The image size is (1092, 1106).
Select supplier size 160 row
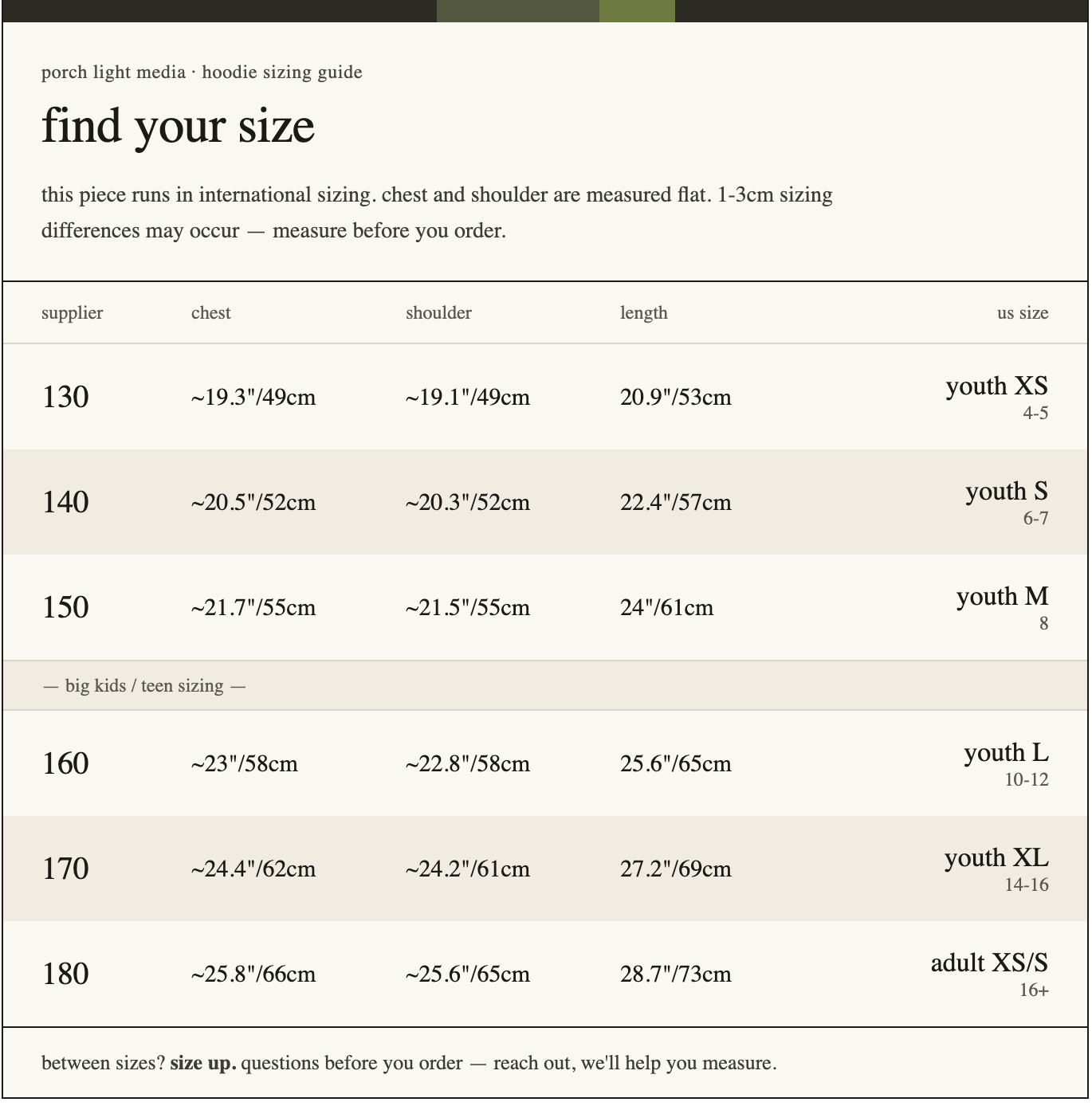(x=545, y=763)
